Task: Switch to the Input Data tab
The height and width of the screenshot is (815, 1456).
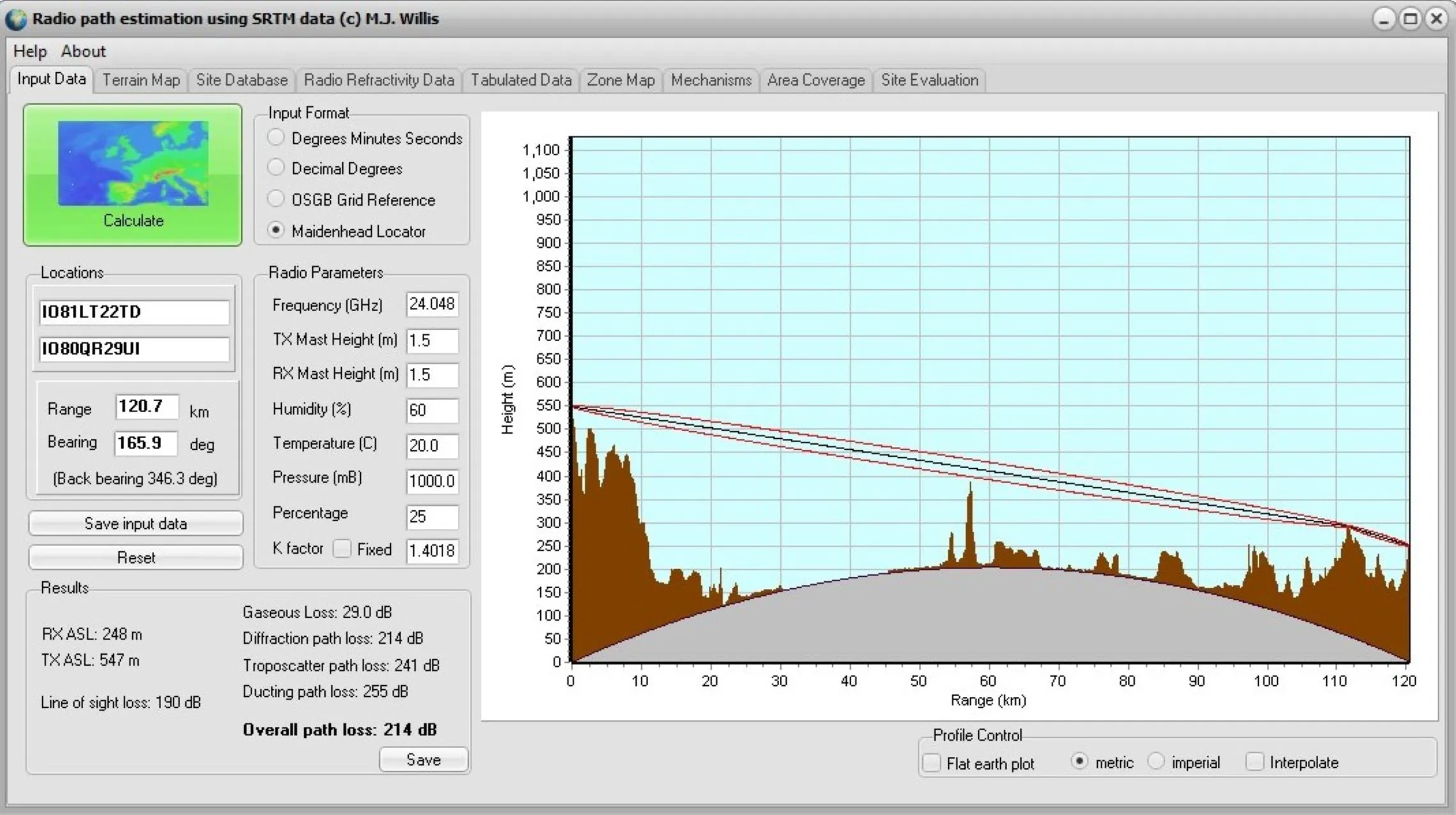Action: coord(52,79)
